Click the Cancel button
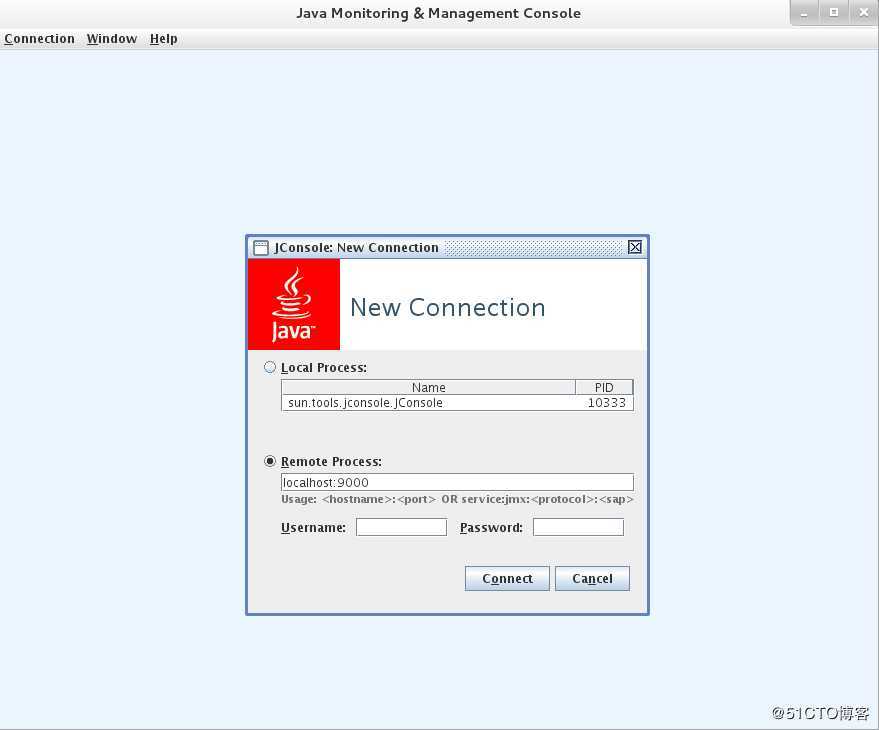 tap(593, 579)
